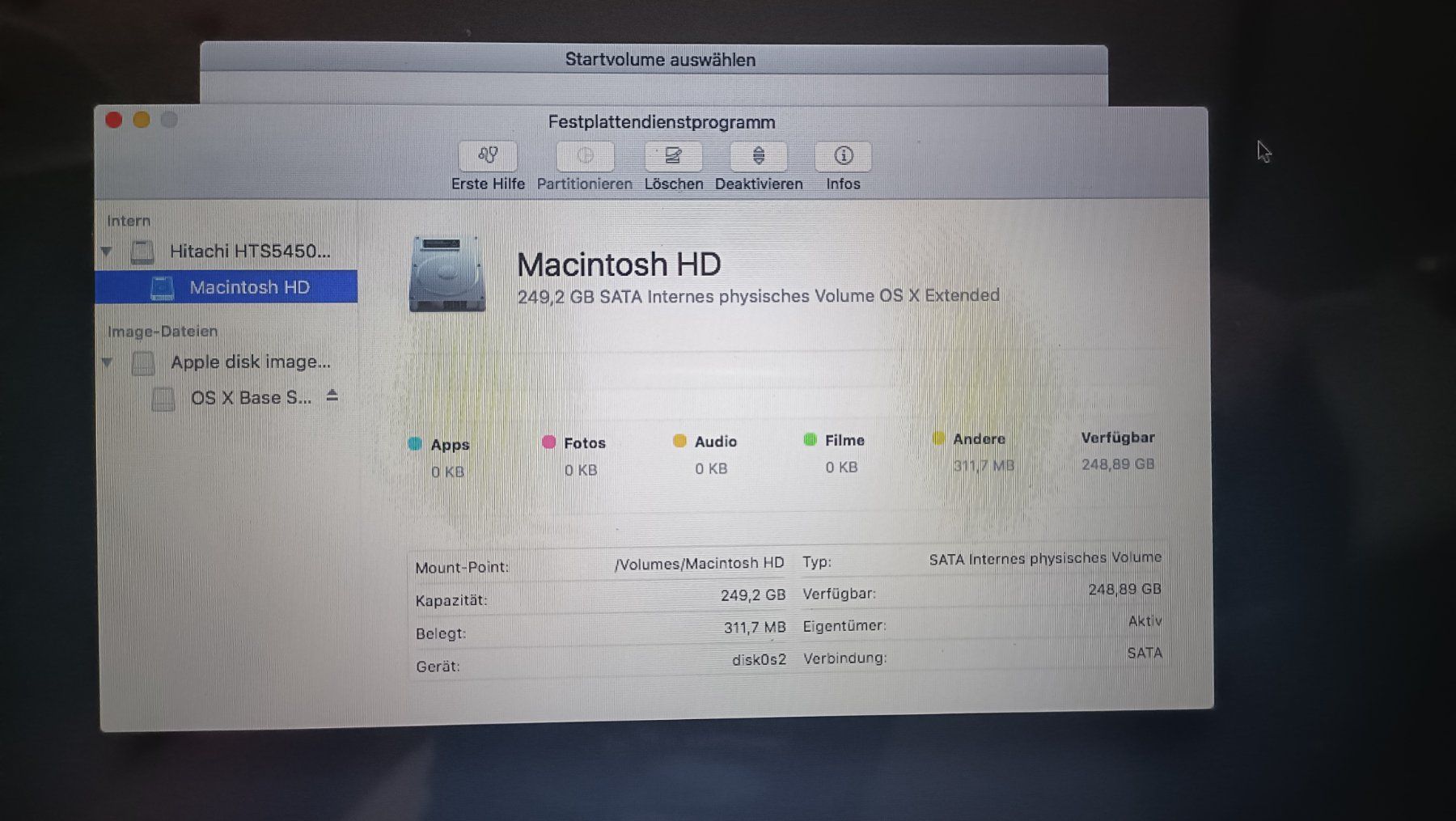
Task: Click the Verbindung SATA value
Action: pos(1145,653)
